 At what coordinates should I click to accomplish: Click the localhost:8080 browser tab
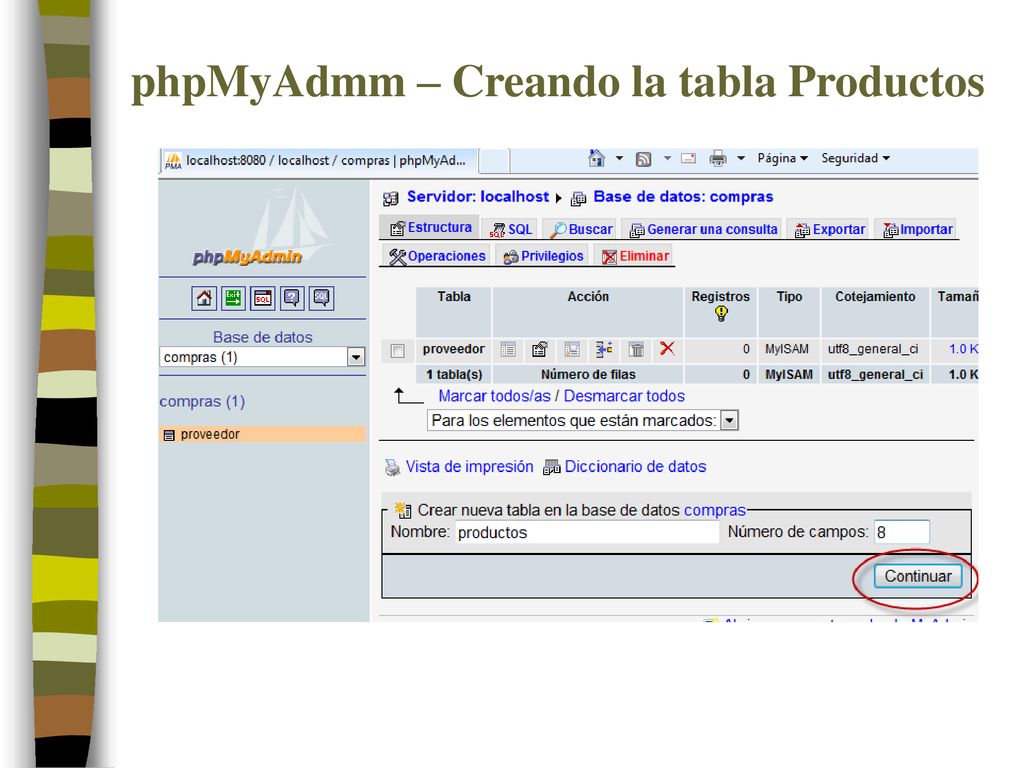click(319, 161)
